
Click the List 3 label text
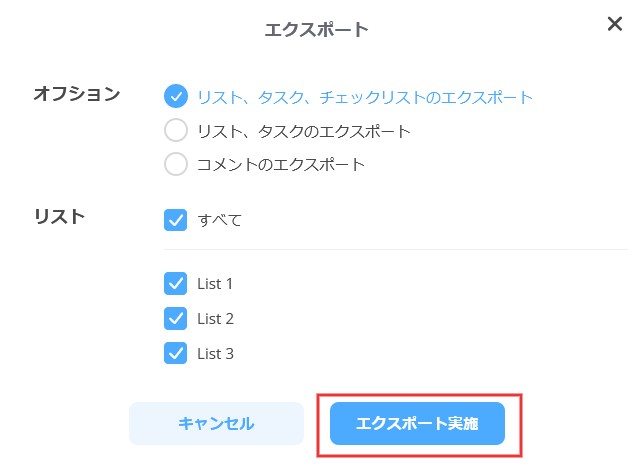(x=215, y=353)
